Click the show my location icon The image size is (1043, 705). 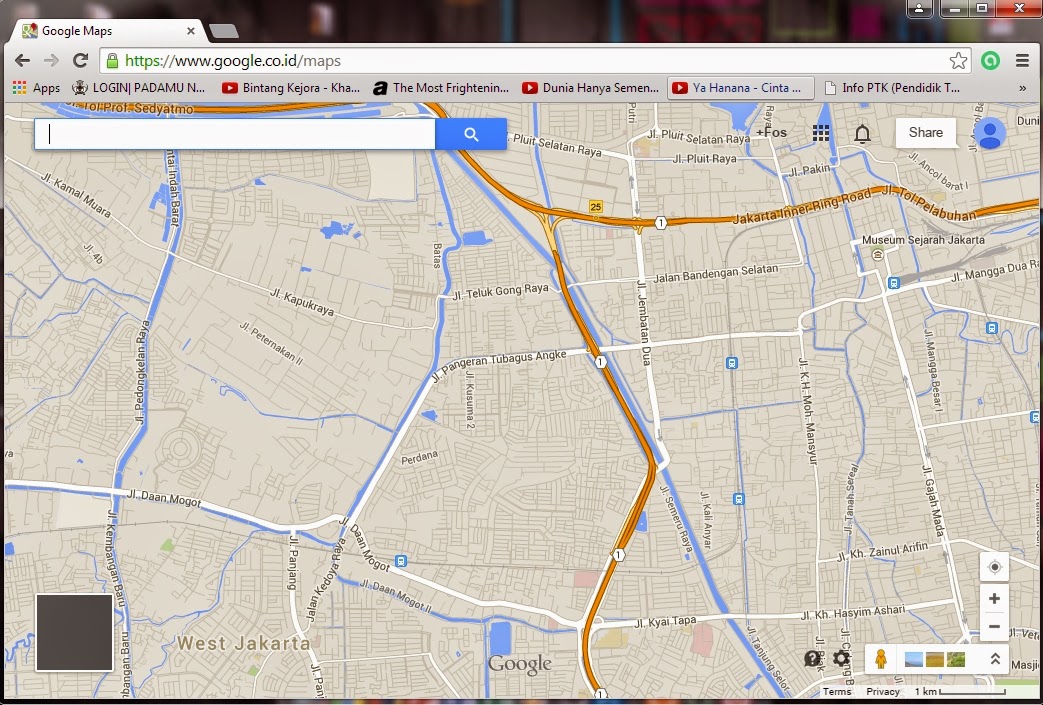click(994, 567)
